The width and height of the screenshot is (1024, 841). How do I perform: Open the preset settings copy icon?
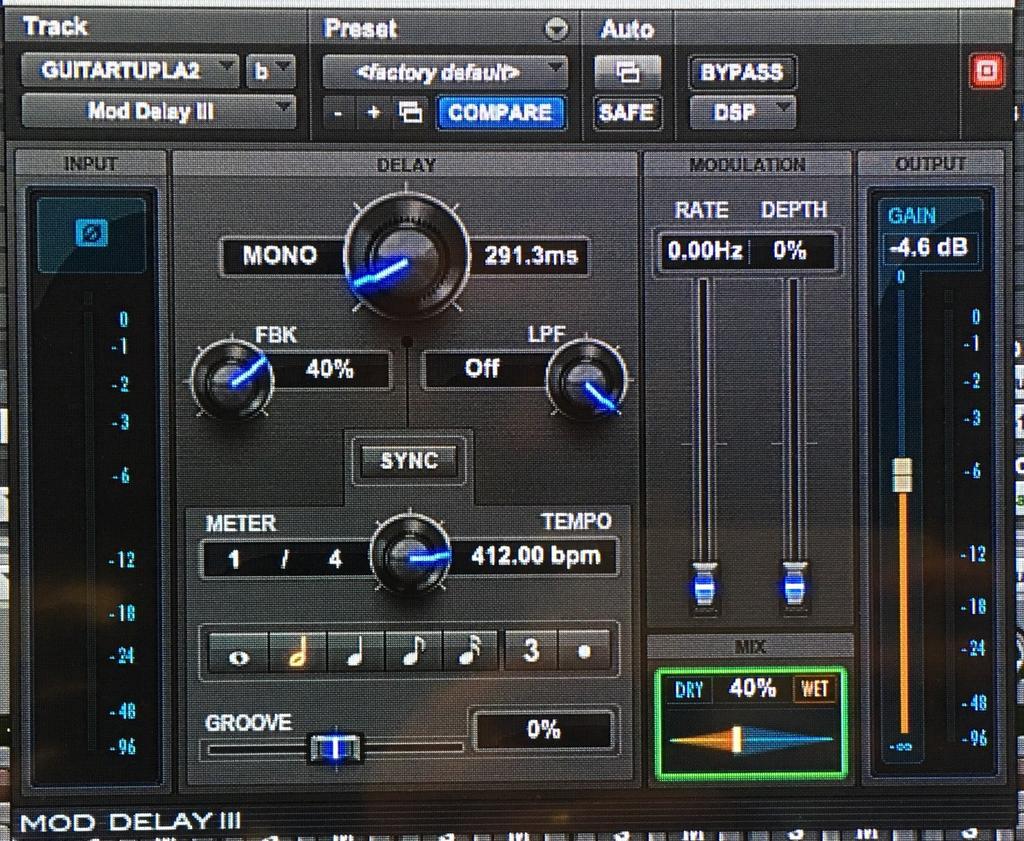click(411, 113)
